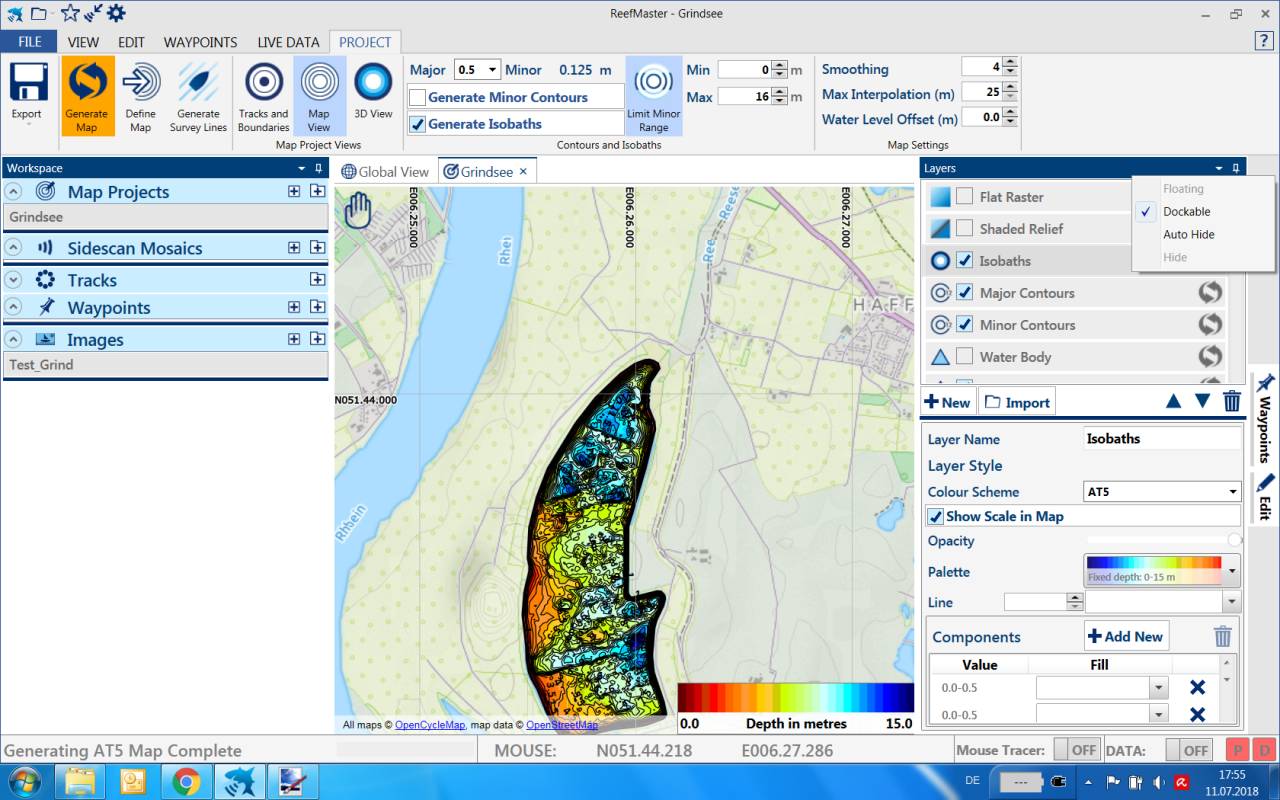Select Generate Survey Lines tool

click(x=198, y=83)
